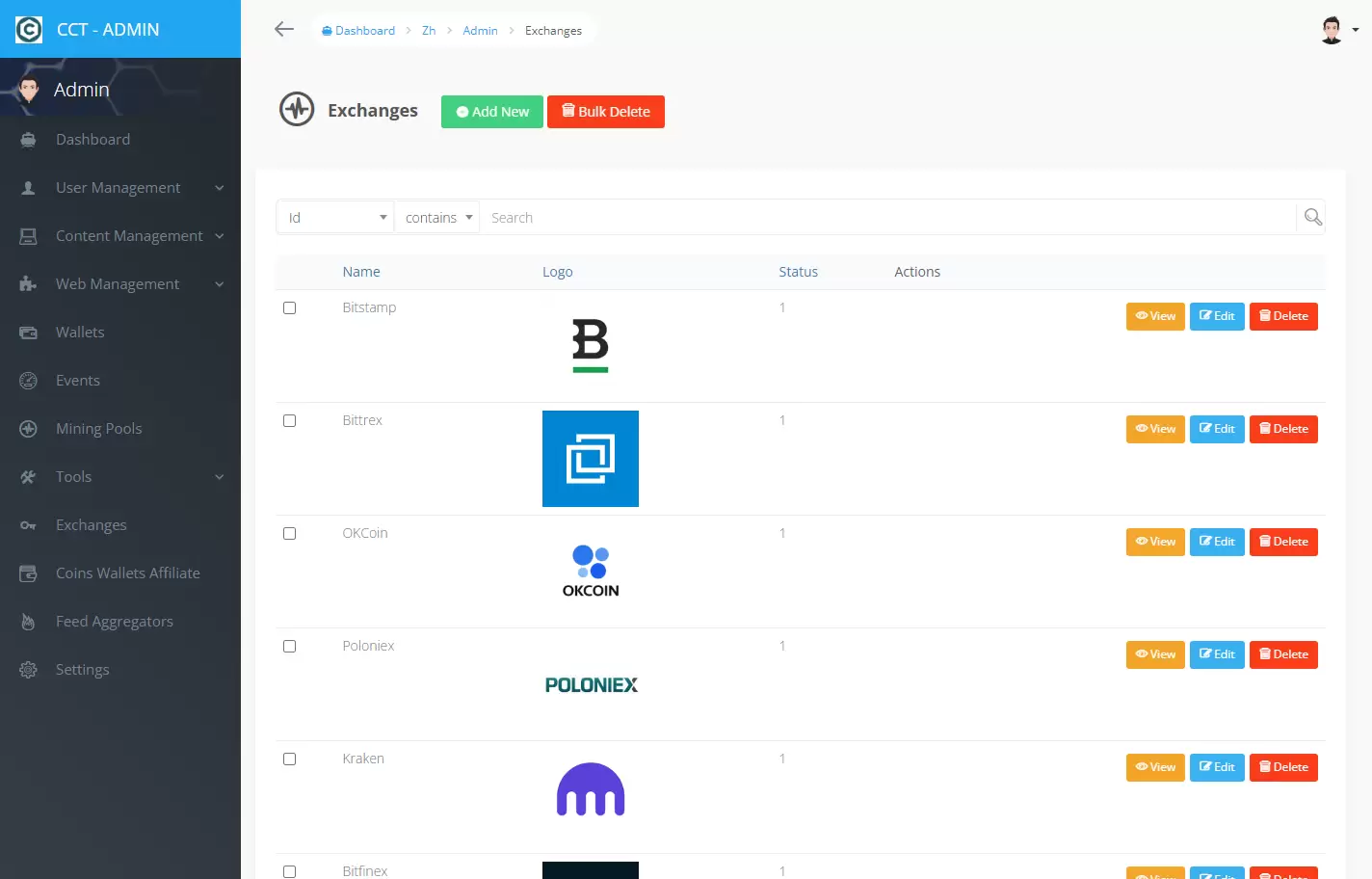Screen dimensions: 1372x879
Task: Edit the Bittrex exchange
Action: click(1217, 429)
